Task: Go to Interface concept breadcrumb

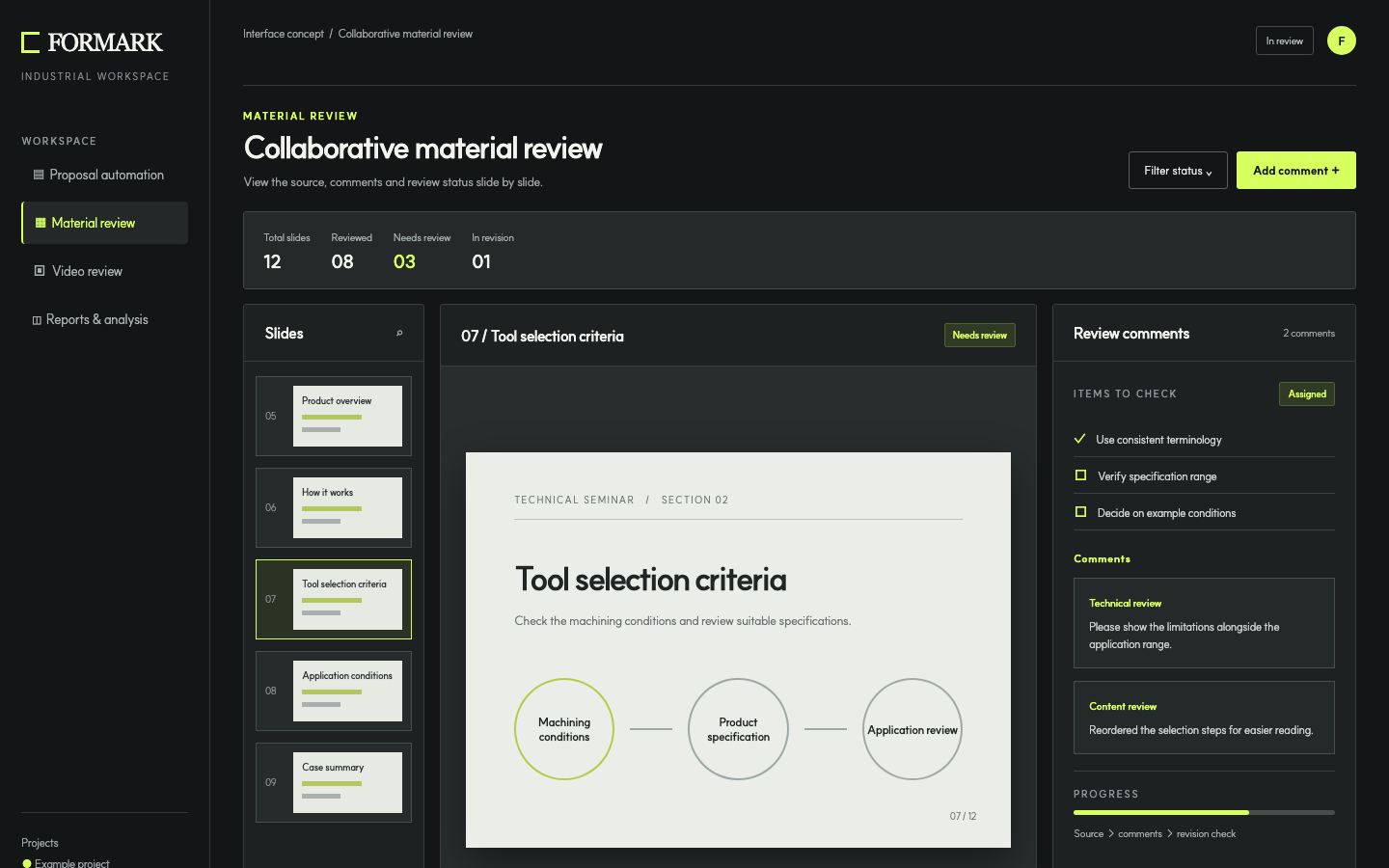Action: [284, 34]
